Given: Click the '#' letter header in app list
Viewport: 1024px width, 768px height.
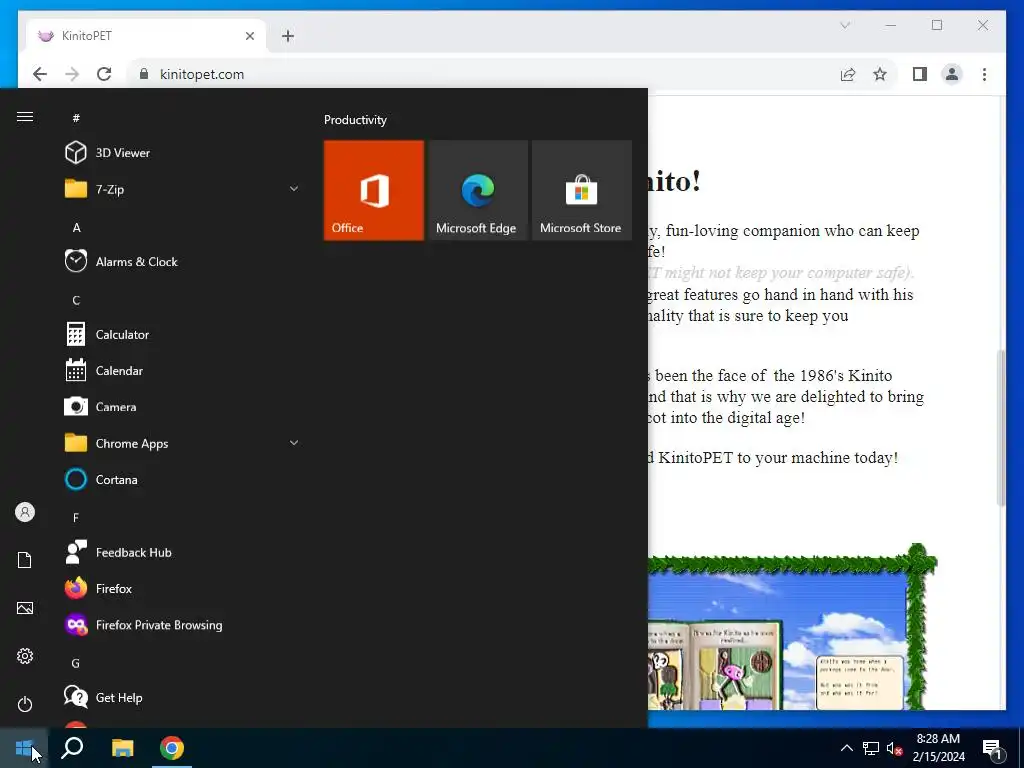Looking at the screenshot, I should coord(76,118).
